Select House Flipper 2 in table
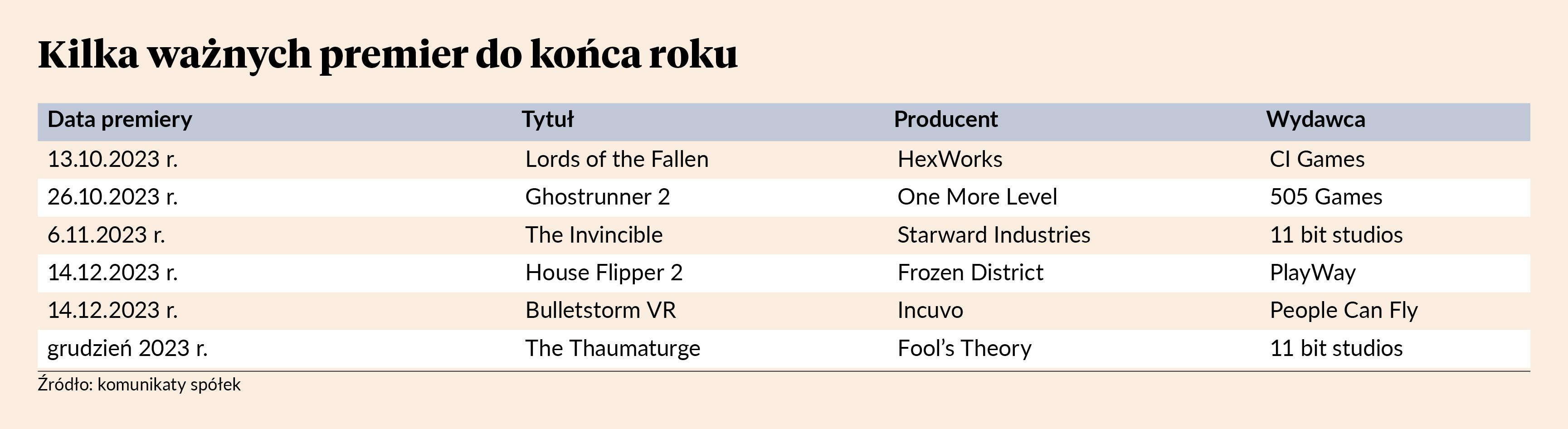The image size is (1568, 429). 604,273
